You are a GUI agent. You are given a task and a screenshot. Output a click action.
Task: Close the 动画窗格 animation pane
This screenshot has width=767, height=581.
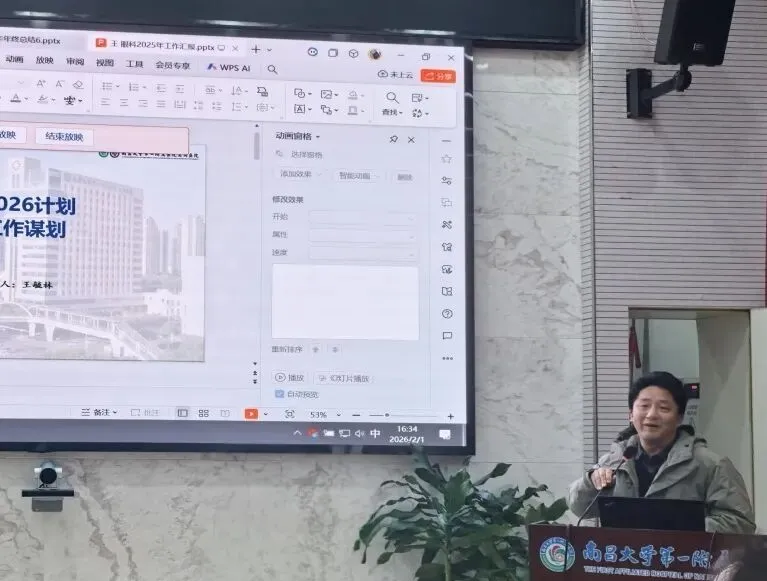pos(411,140)
